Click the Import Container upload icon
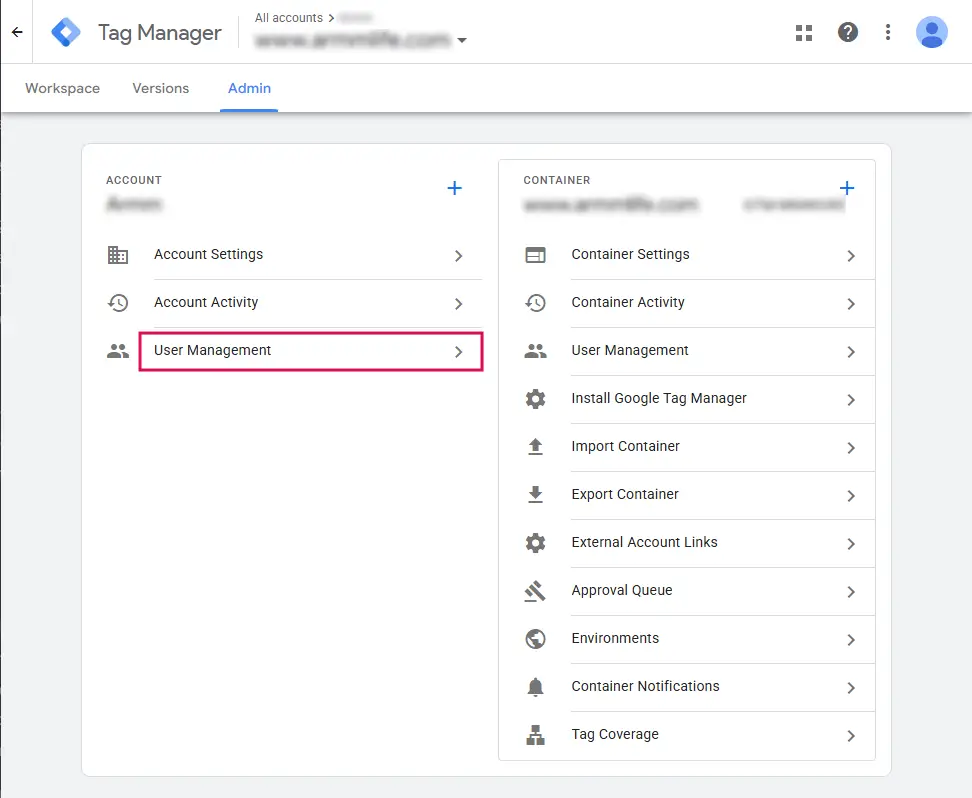The width and height of the screenshot is (972, 798). [536, 446]
